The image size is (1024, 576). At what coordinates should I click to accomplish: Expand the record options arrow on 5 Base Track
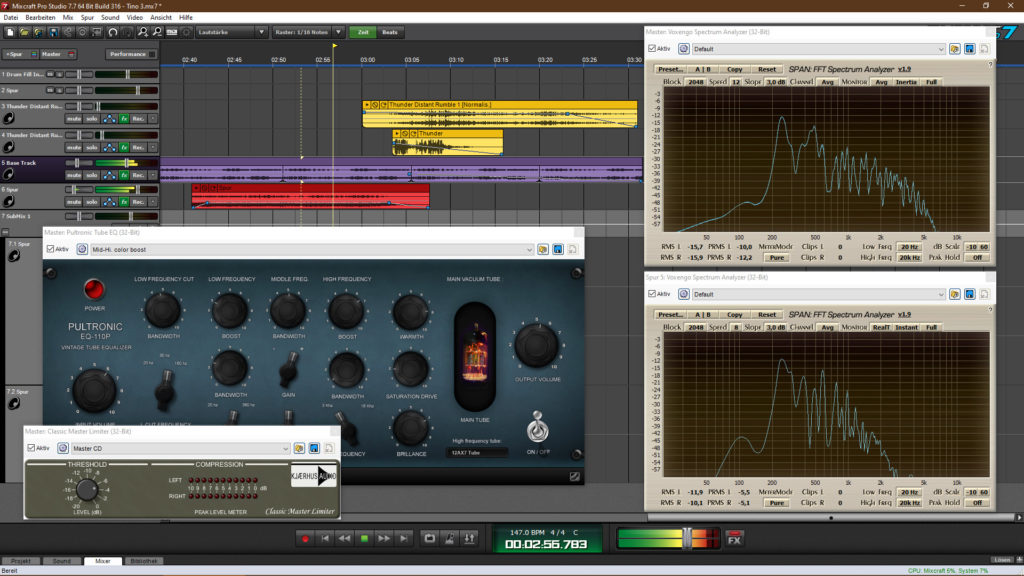[x=153, y=175]
